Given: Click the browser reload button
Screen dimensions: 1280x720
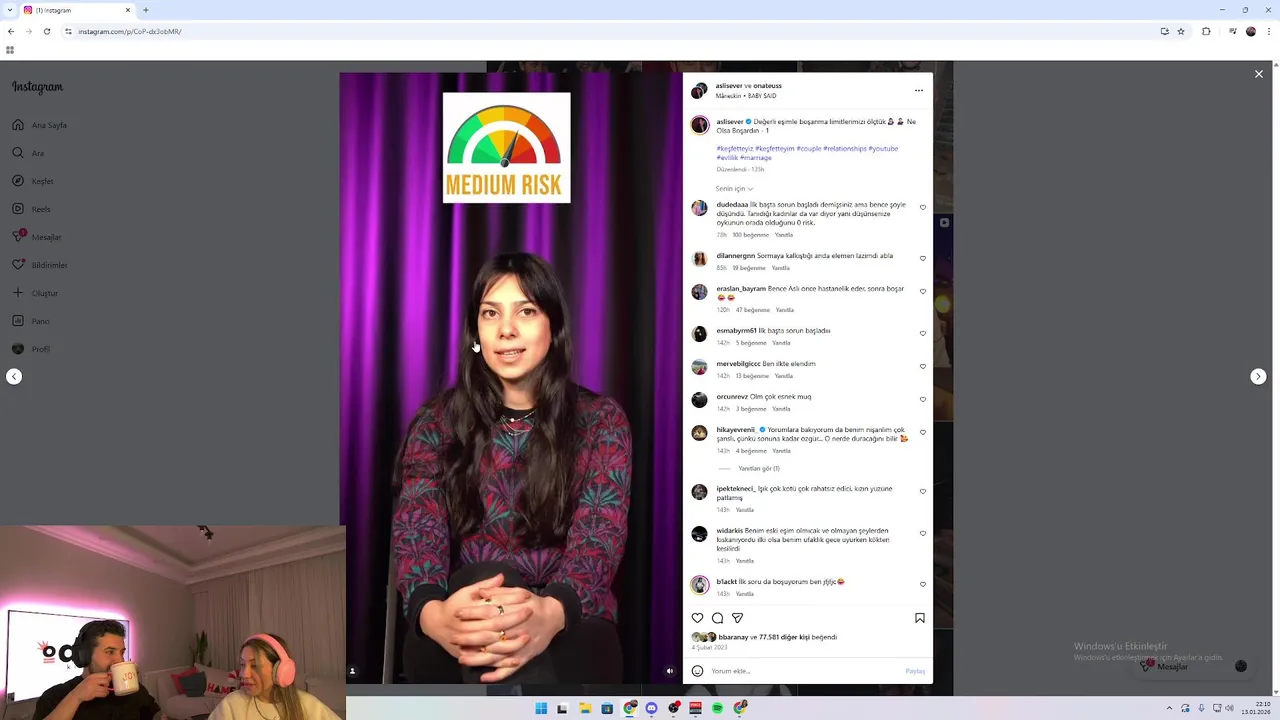Looking at the screenshot, I should [x=46, y=31].
